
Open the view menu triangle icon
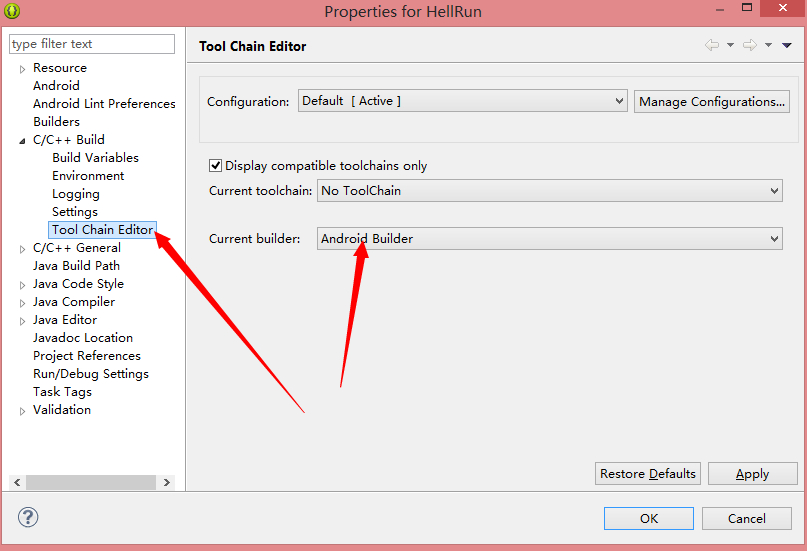click(787, 45)
